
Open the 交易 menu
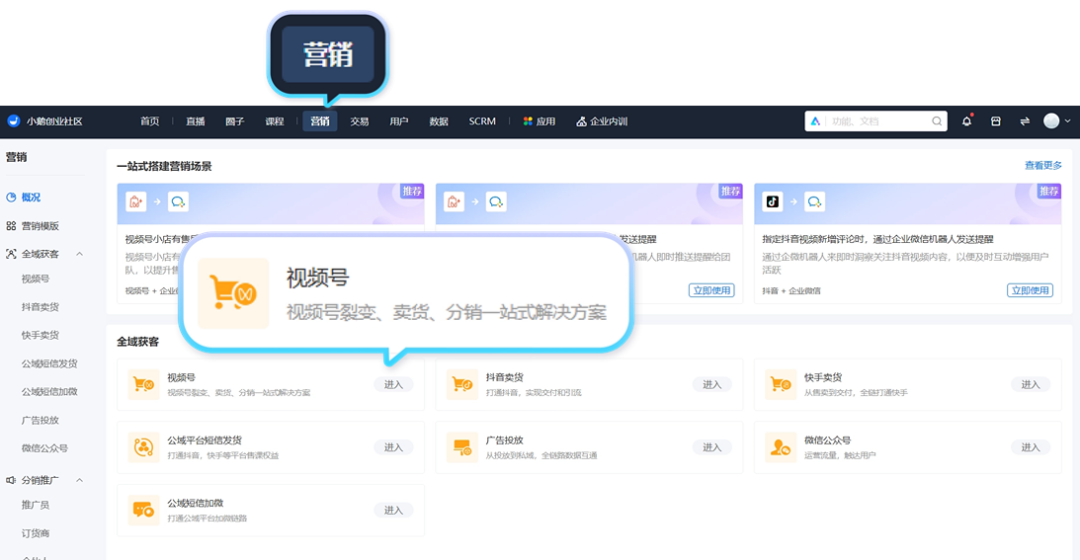359,121
